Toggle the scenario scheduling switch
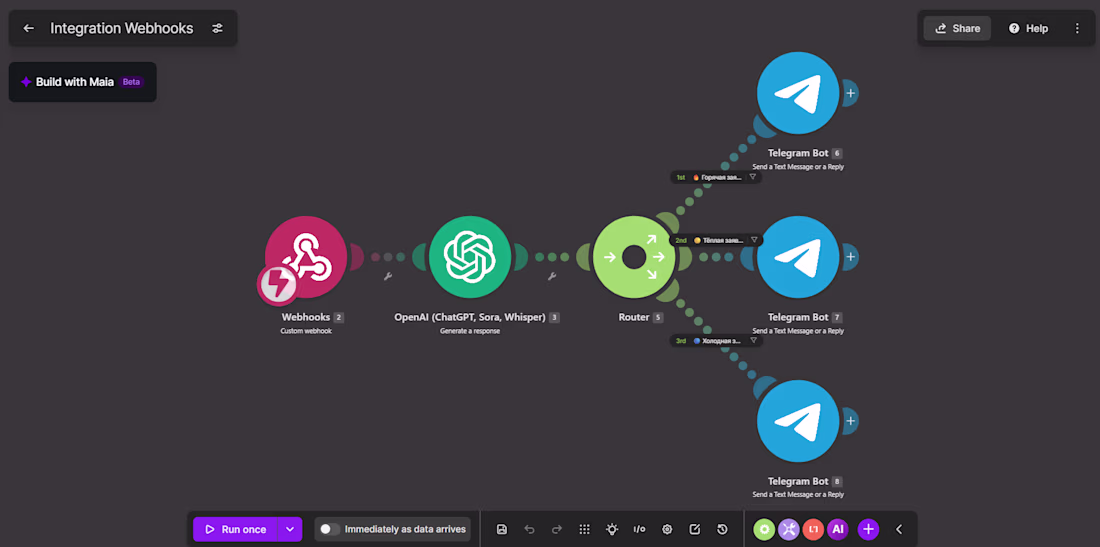The image size is (1100, 547). click(x=330, y=529)
